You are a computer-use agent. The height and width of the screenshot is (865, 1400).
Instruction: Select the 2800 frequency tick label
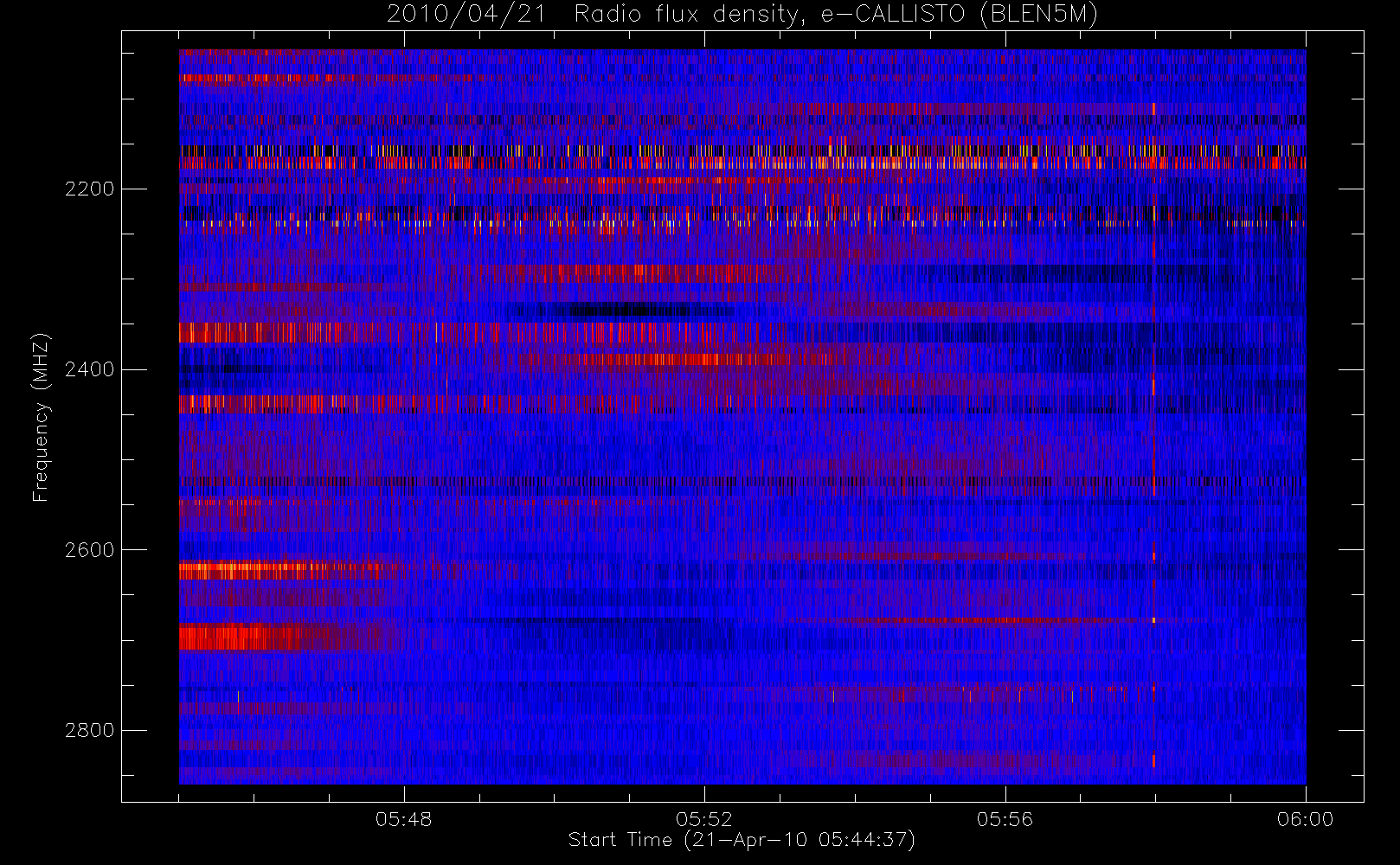click(x=89, y=730)
